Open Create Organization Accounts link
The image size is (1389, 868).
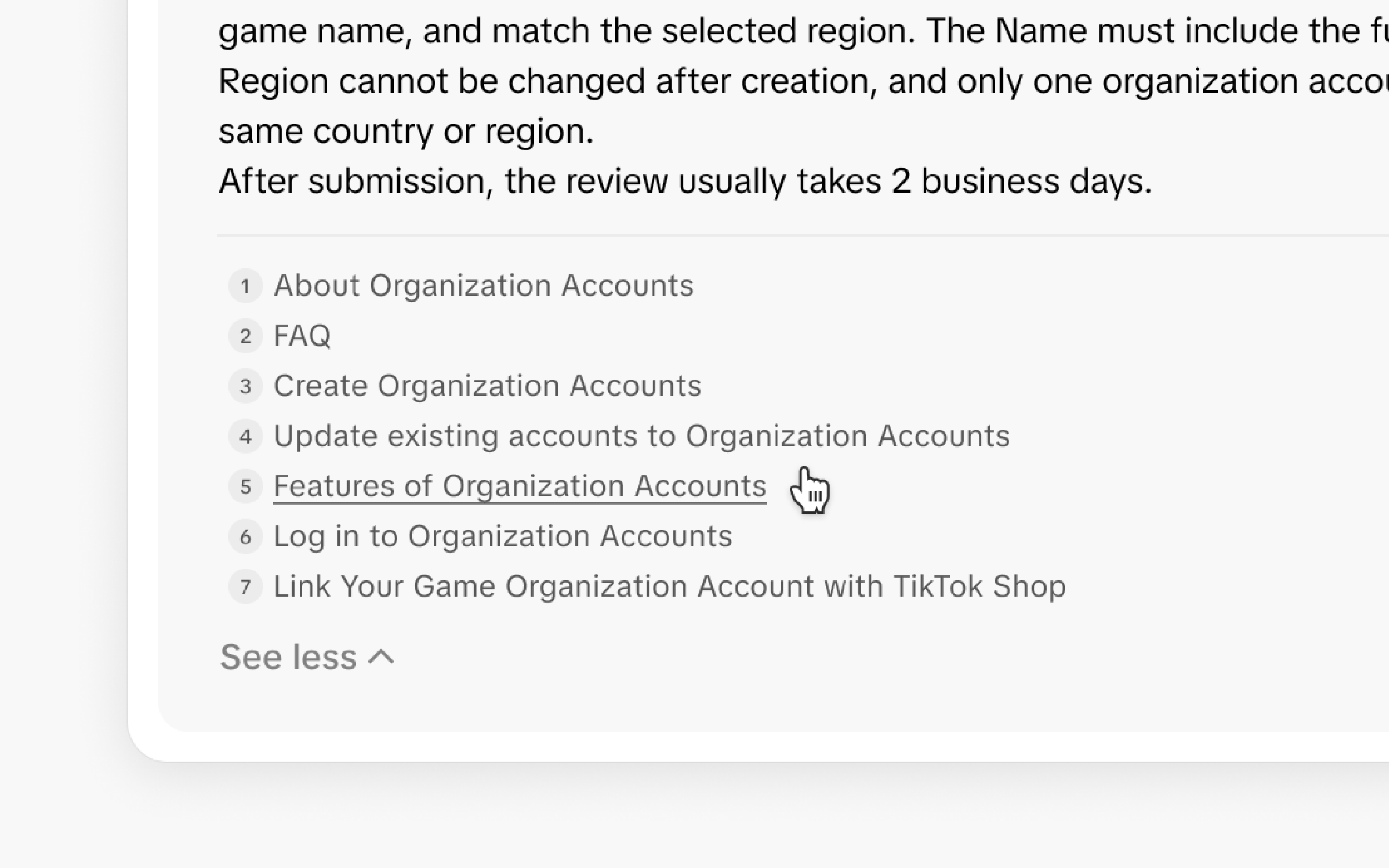point(487,386)
